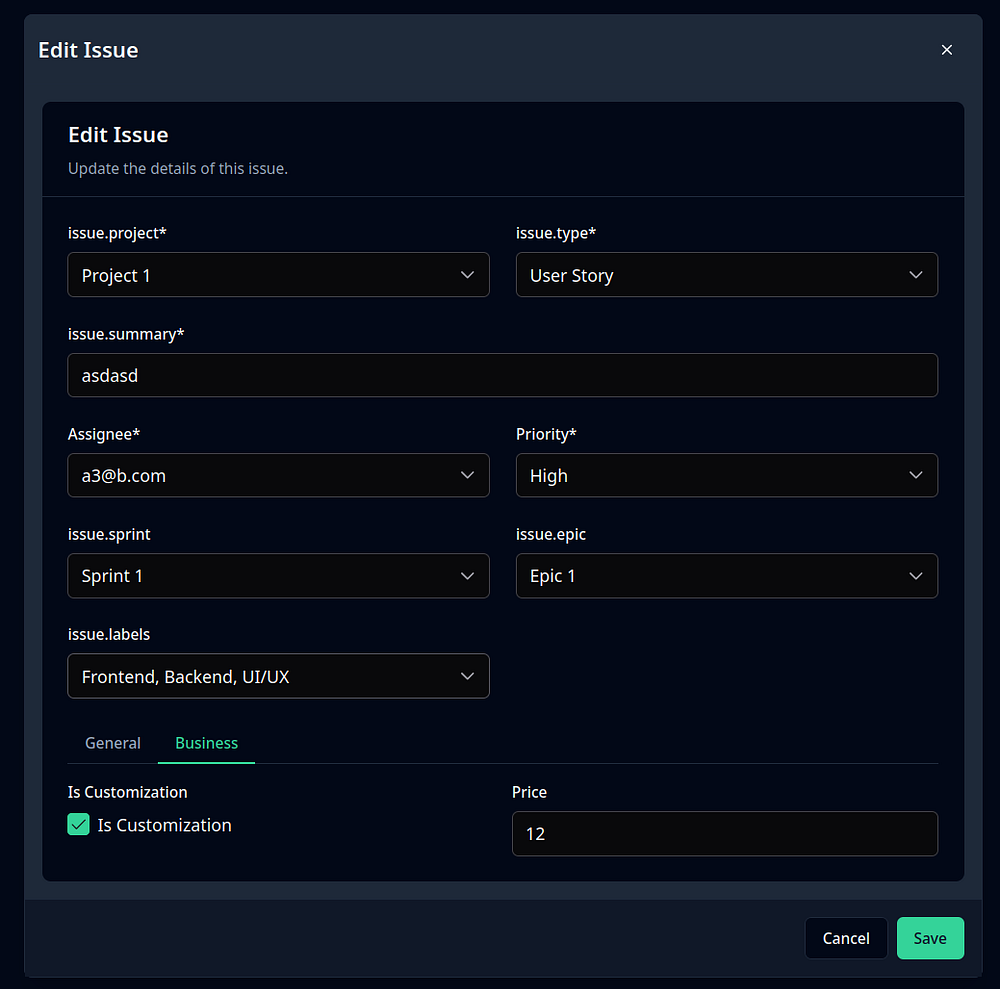Click chevron on issue.epic dropdown
Image resolution: width=1000 pixels, height=989 pixels.
[915, 576]
